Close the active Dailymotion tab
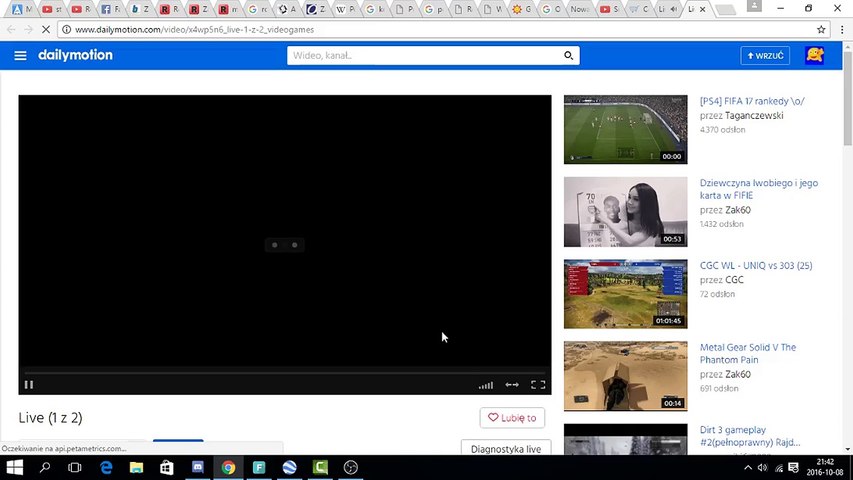The width and height of the screenshot is (853, 480). [x=702, y=9]
